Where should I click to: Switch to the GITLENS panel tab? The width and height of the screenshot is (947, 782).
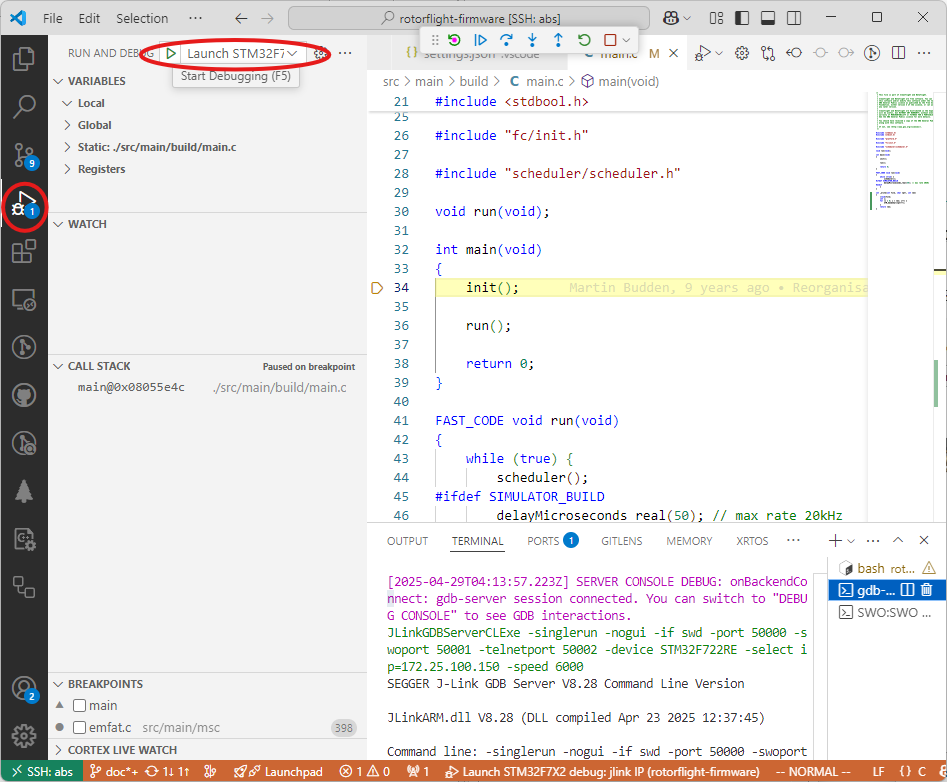pos(621,541)
